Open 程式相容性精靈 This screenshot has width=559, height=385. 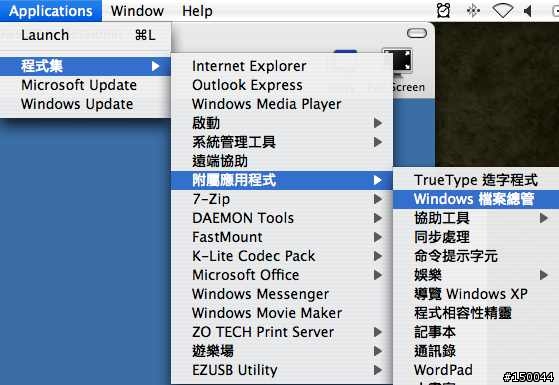(x=476, y=313)
